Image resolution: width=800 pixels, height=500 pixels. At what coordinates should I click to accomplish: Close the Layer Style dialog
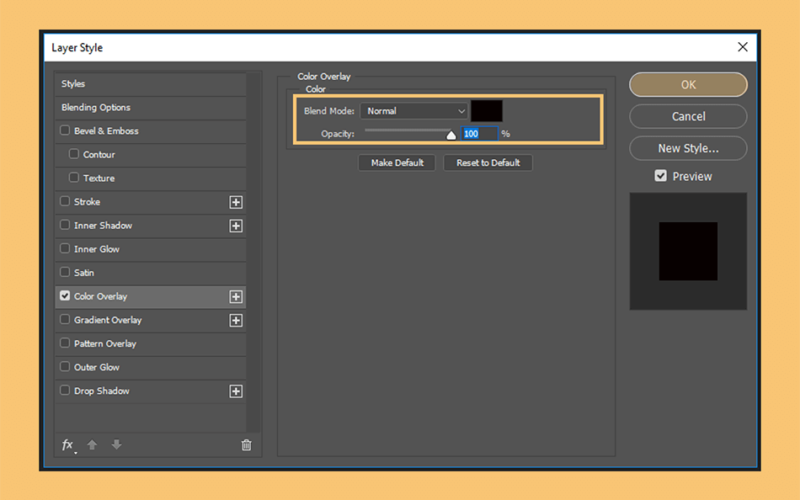(742, 47)
